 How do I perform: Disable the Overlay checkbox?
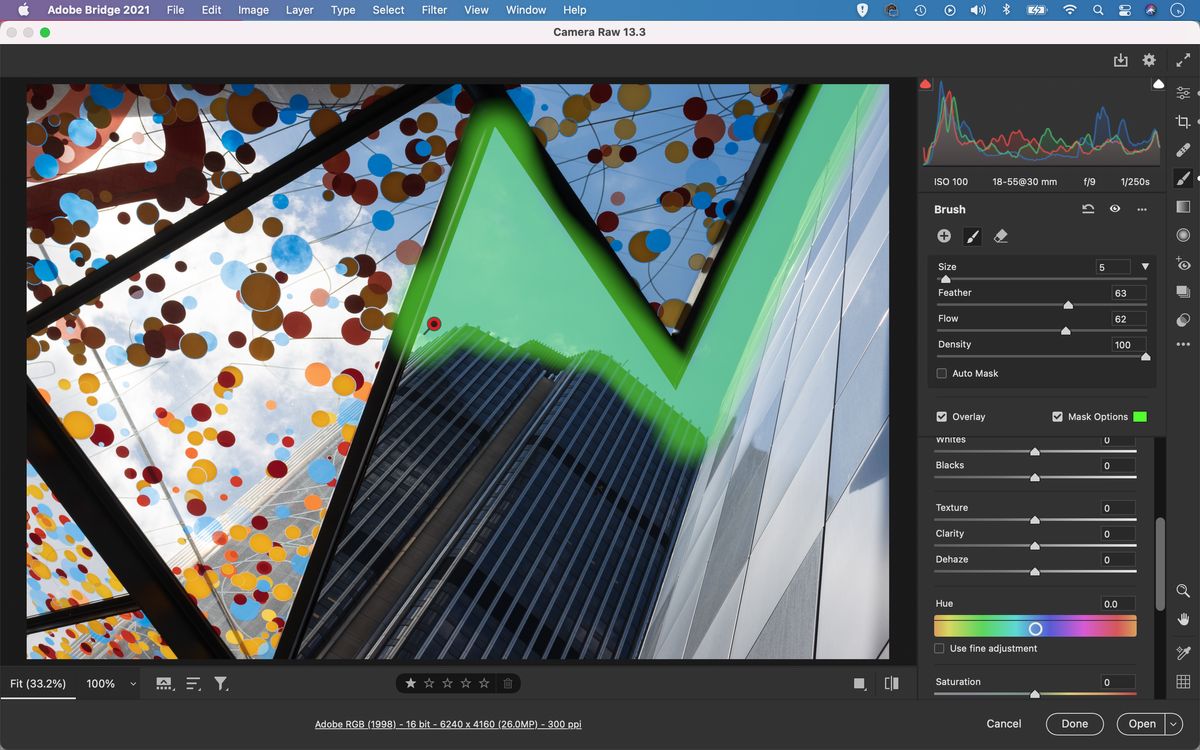pos(941,416)
